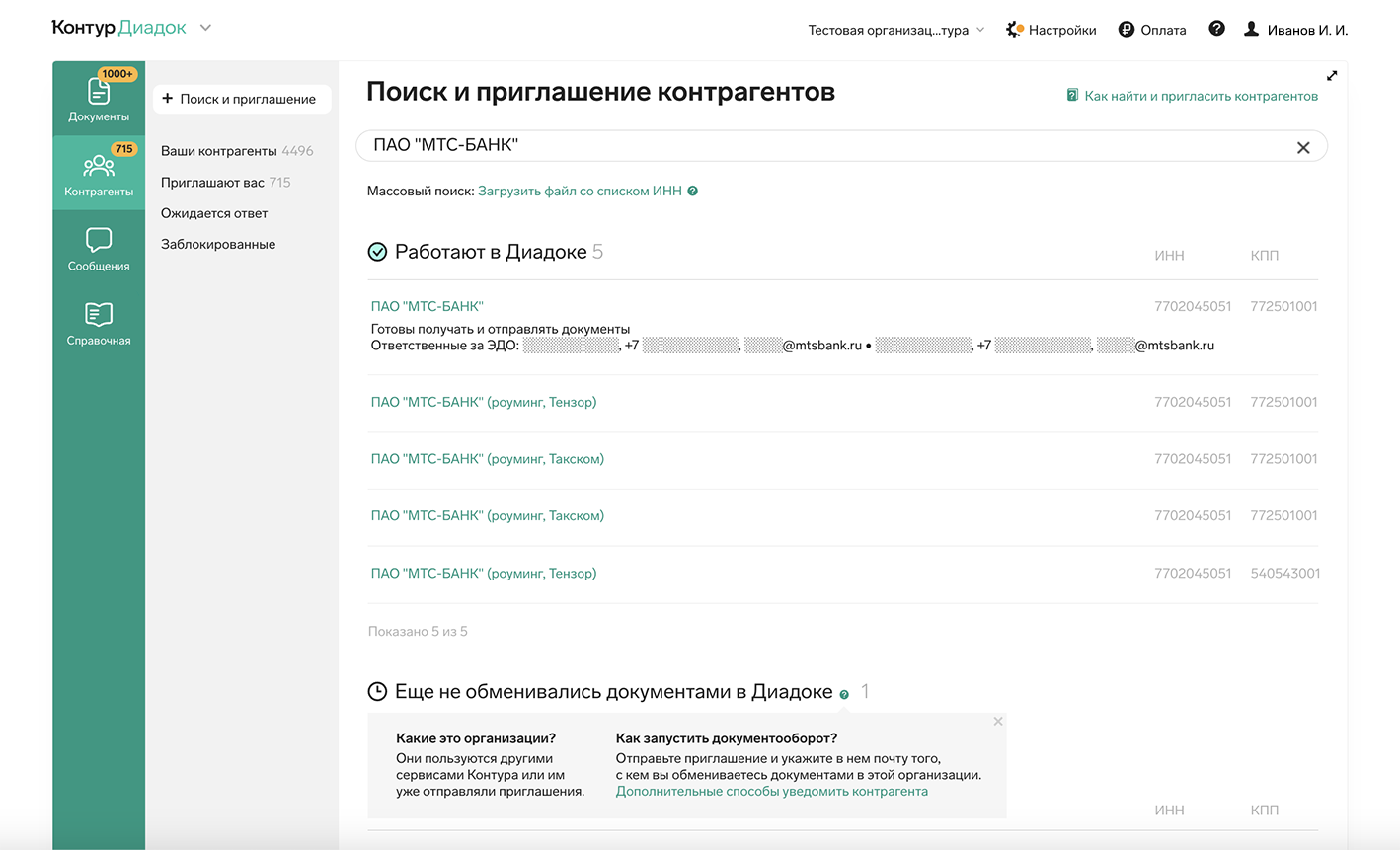Viewport: 1400px width, 850px height.
Task: Open the Контрагенты sidebar icon
Action: pyautogui.click(x=99, y=165)
